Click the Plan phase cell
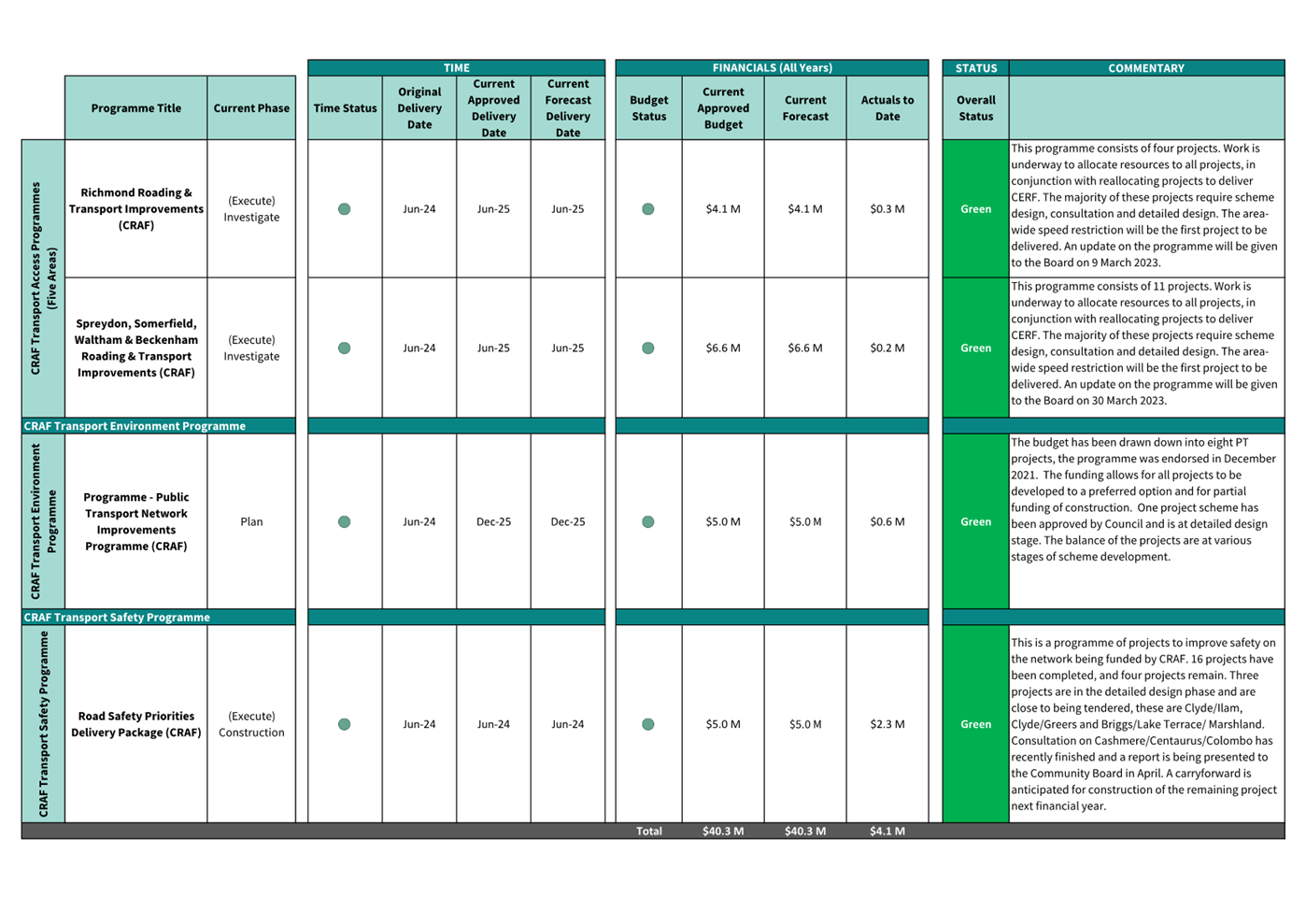The image size is (1306, 924). pos(251,522)
